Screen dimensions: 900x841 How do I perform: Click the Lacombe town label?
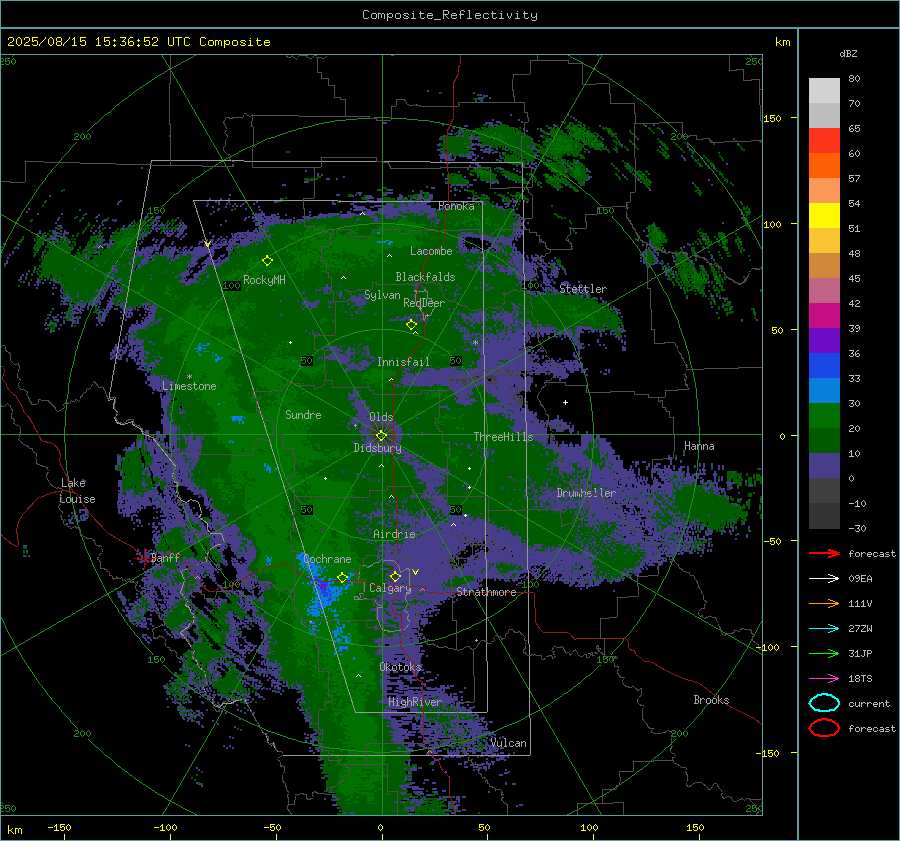pos(431,251)
